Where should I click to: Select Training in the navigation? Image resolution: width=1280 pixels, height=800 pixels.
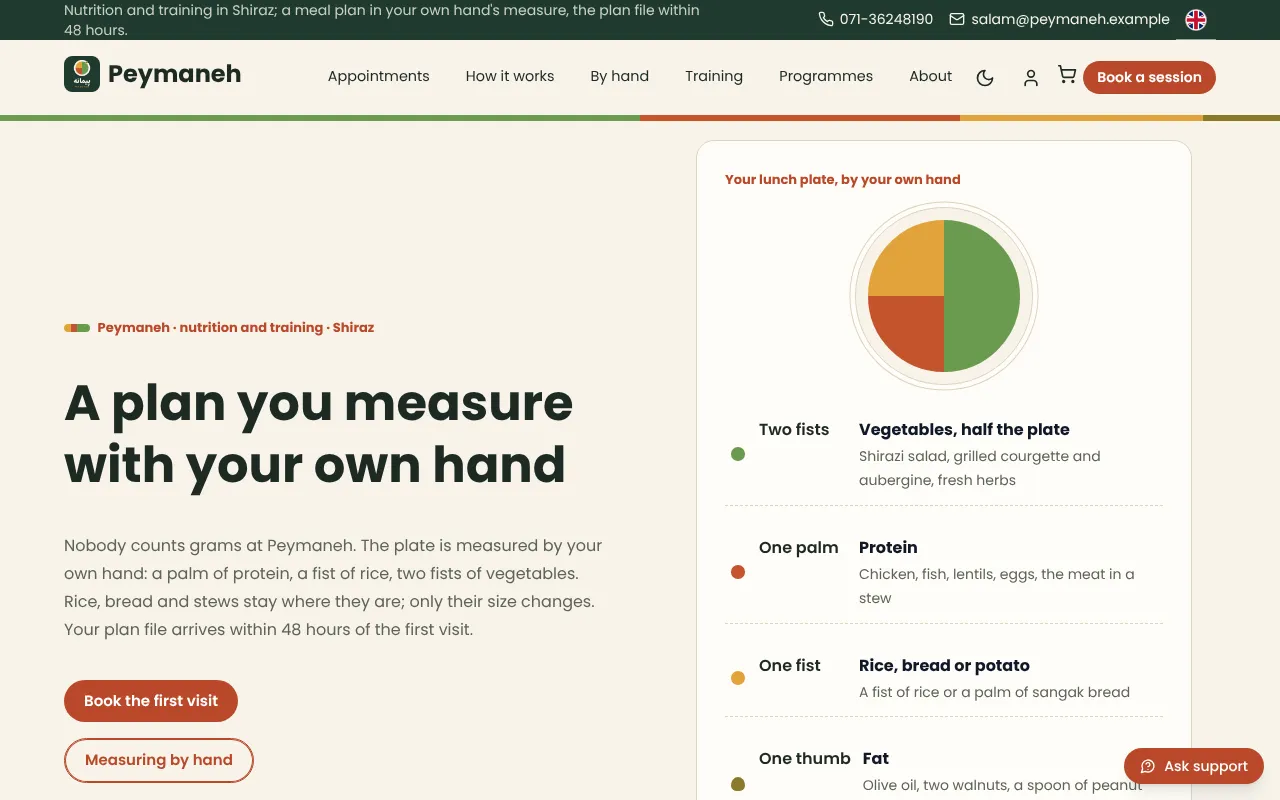coord(714,76)
